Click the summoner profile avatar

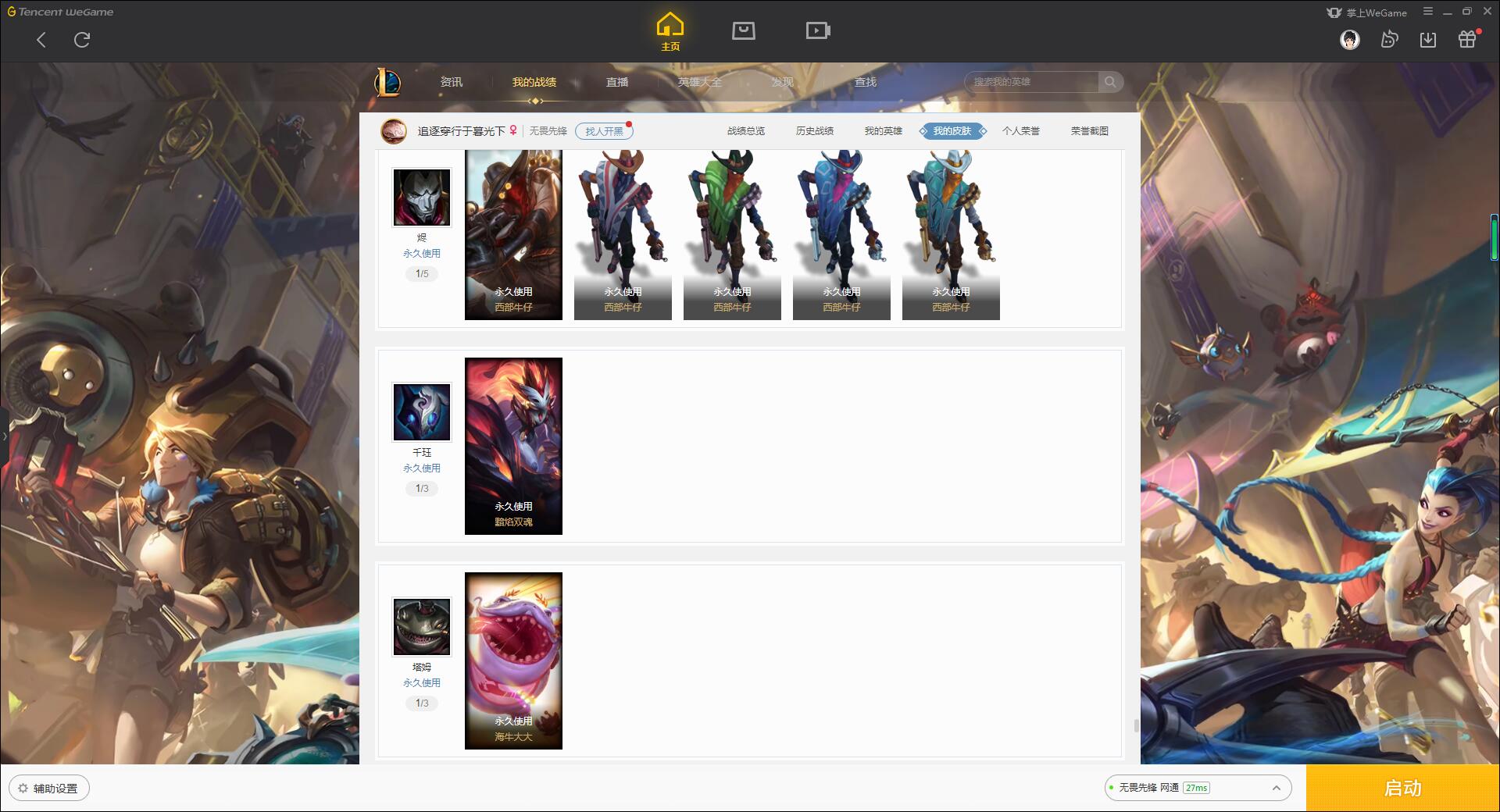click(394, 131)
